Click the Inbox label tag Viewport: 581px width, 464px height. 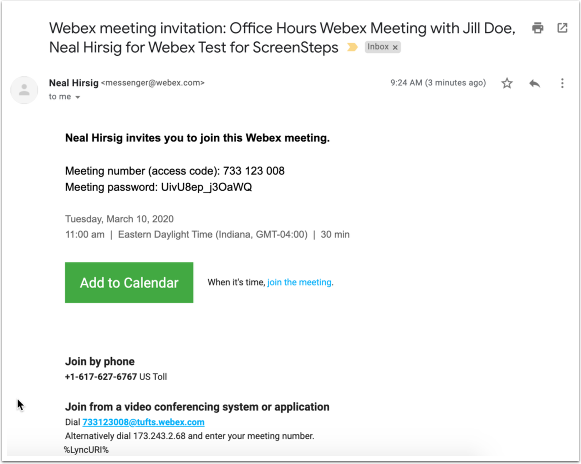378,47
